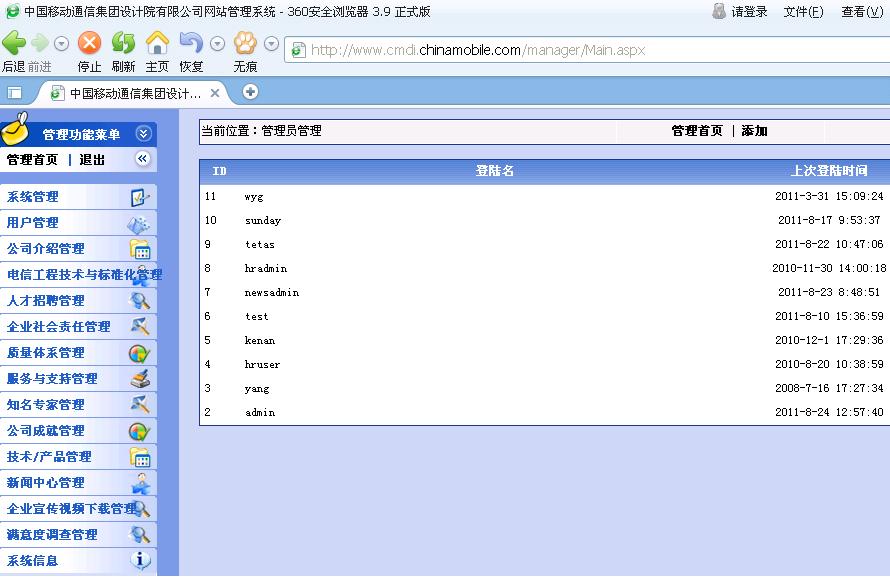Click the Restore (恢复) undo icon
This screenshot has width=890, height=580.
pyautogui.click(x=191, y=43)
